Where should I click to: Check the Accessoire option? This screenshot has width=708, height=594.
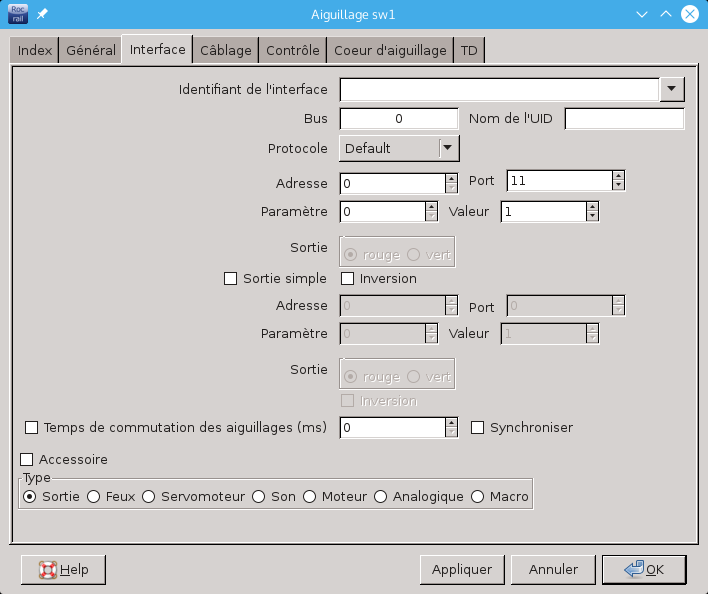point(28,460)
